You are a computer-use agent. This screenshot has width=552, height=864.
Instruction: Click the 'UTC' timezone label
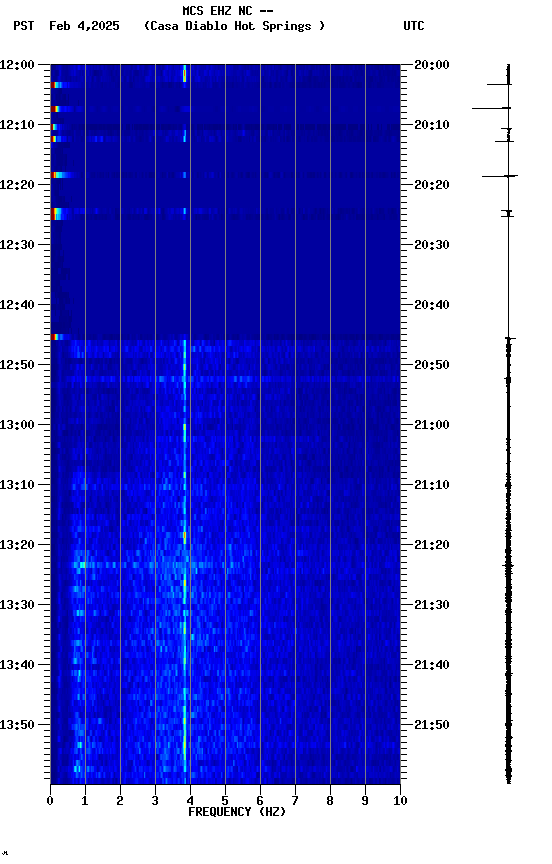pos(414,26)
